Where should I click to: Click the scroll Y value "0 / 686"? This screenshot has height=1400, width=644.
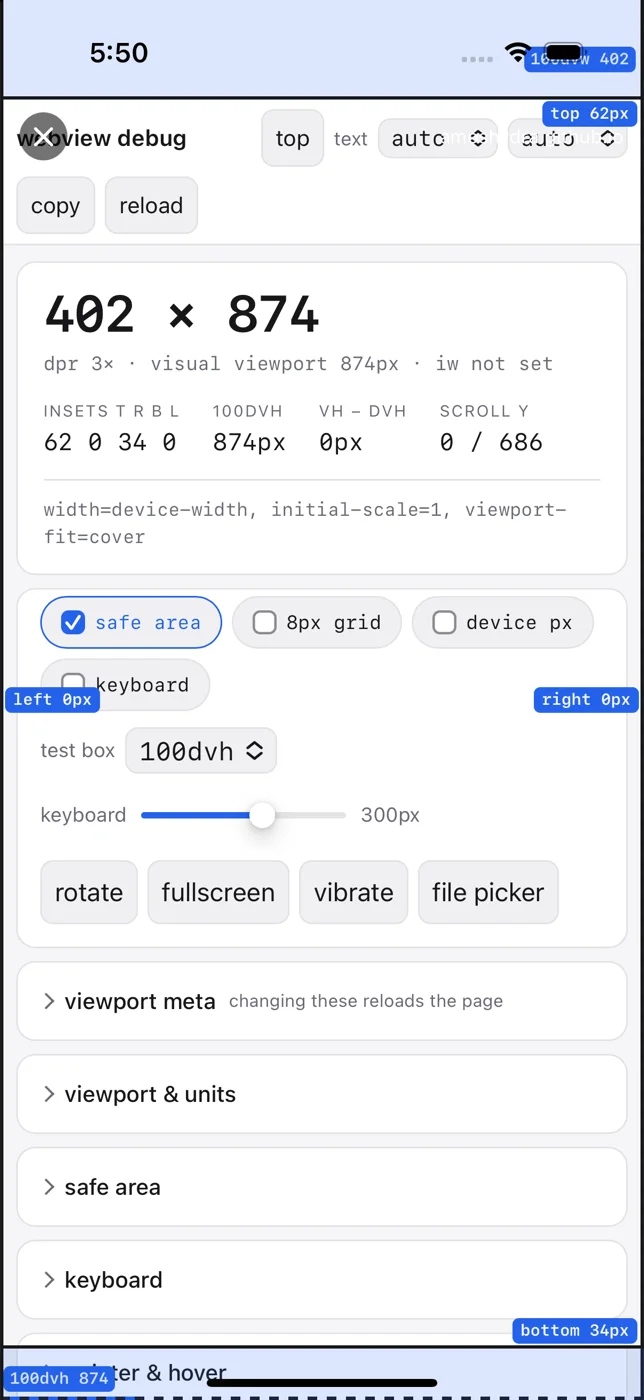[x=491, y=442]
